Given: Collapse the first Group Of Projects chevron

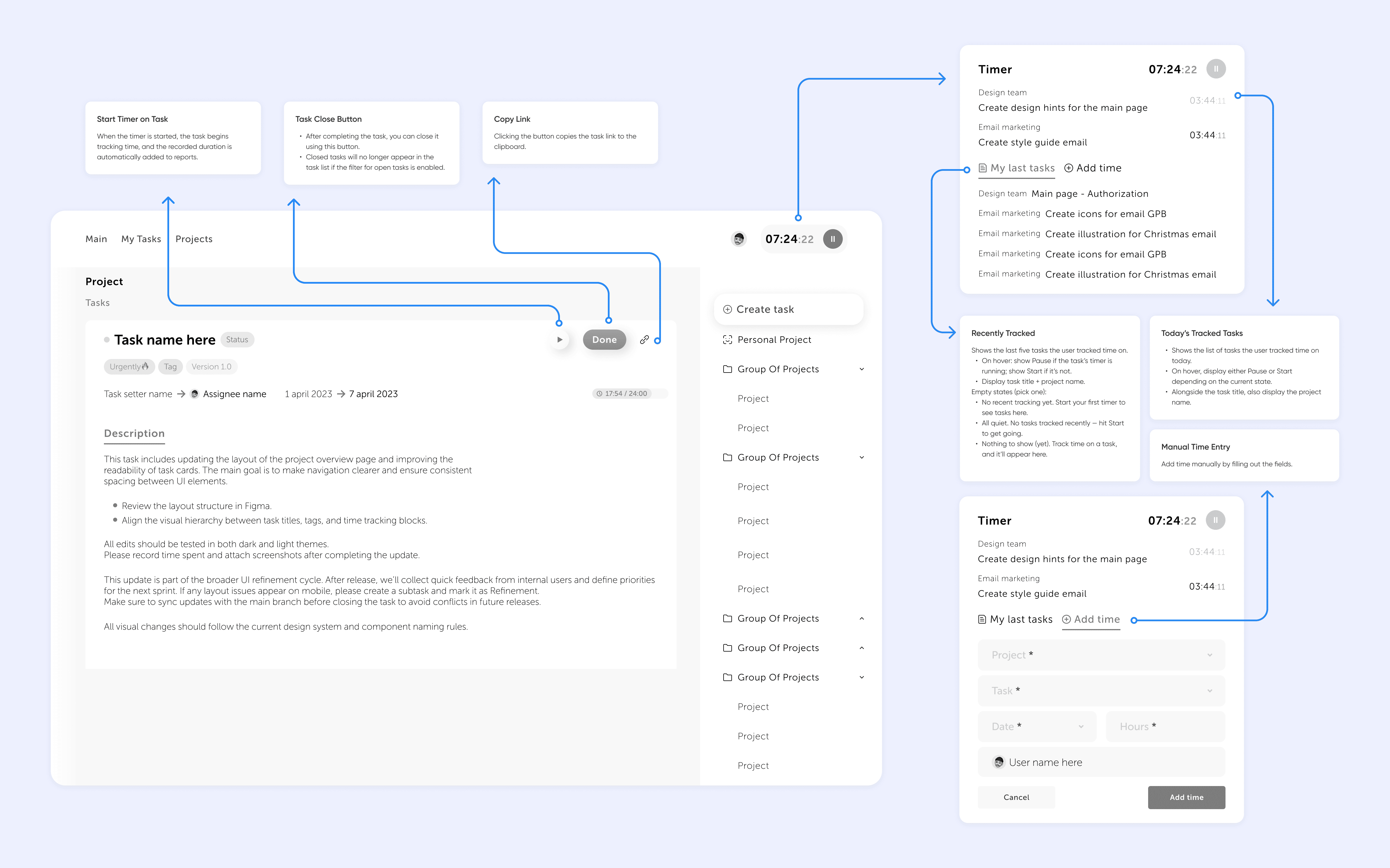Looking at the screenshot, I should [x=861, y=369].
